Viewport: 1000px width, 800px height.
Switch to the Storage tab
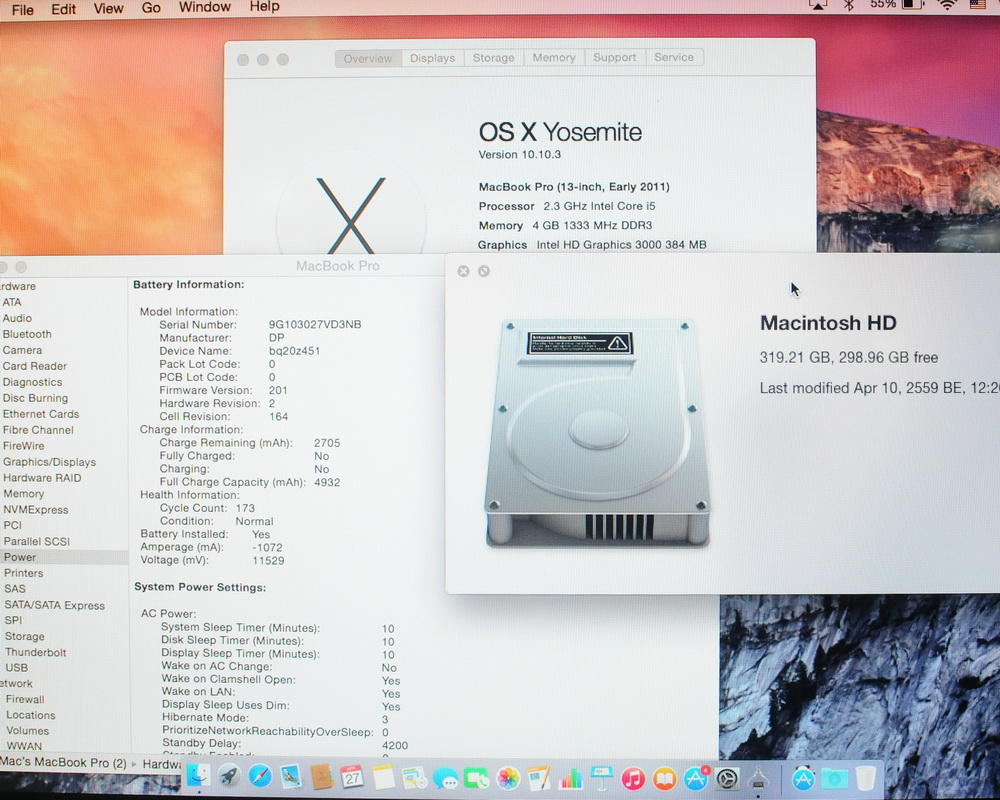point(494,57)
